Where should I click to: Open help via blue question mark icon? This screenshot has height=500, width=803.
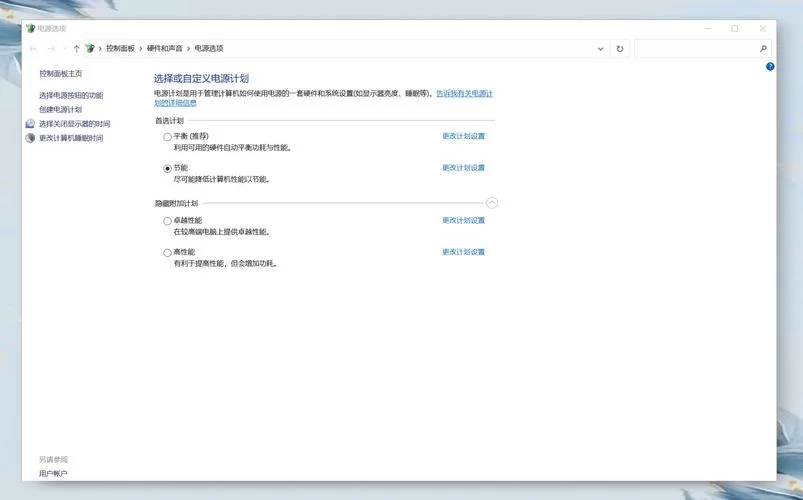[770, 66]
